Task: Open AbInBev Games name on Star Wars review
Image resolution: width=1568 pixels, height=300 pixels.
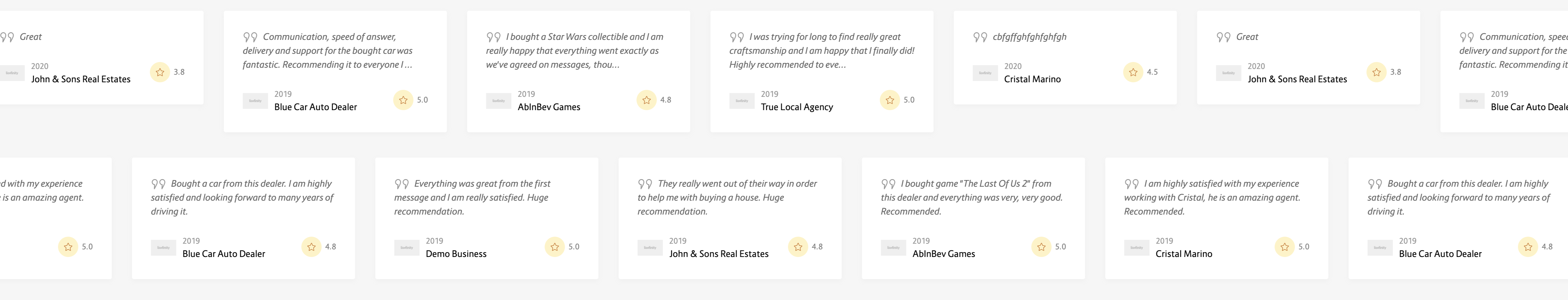Action: pos(549,107)
